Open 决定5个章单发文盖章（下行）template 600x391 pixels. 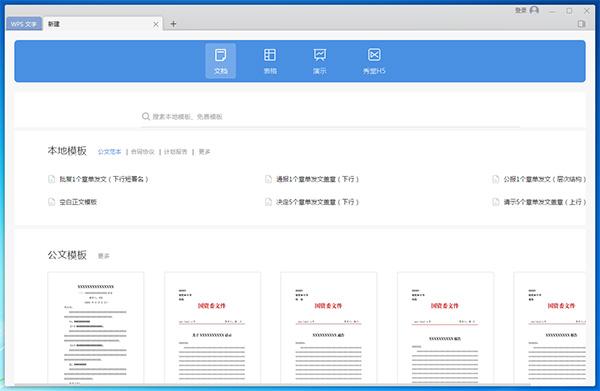point(317,202)
